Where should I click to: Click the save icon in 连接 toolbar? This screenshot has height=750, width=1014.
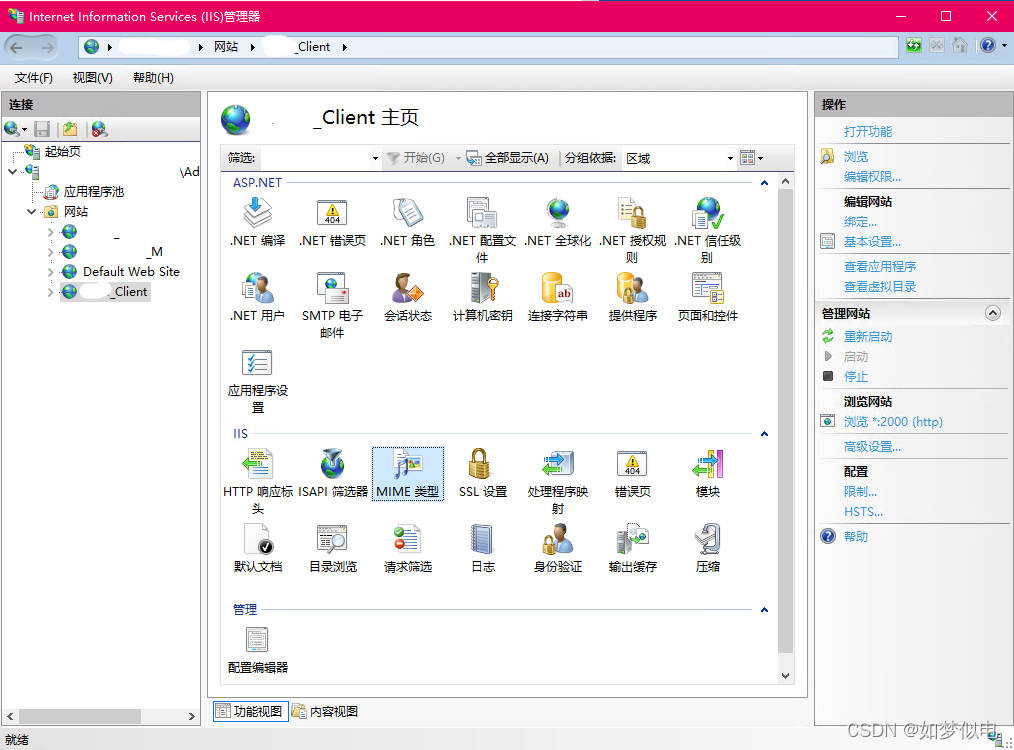coord(42,129)
